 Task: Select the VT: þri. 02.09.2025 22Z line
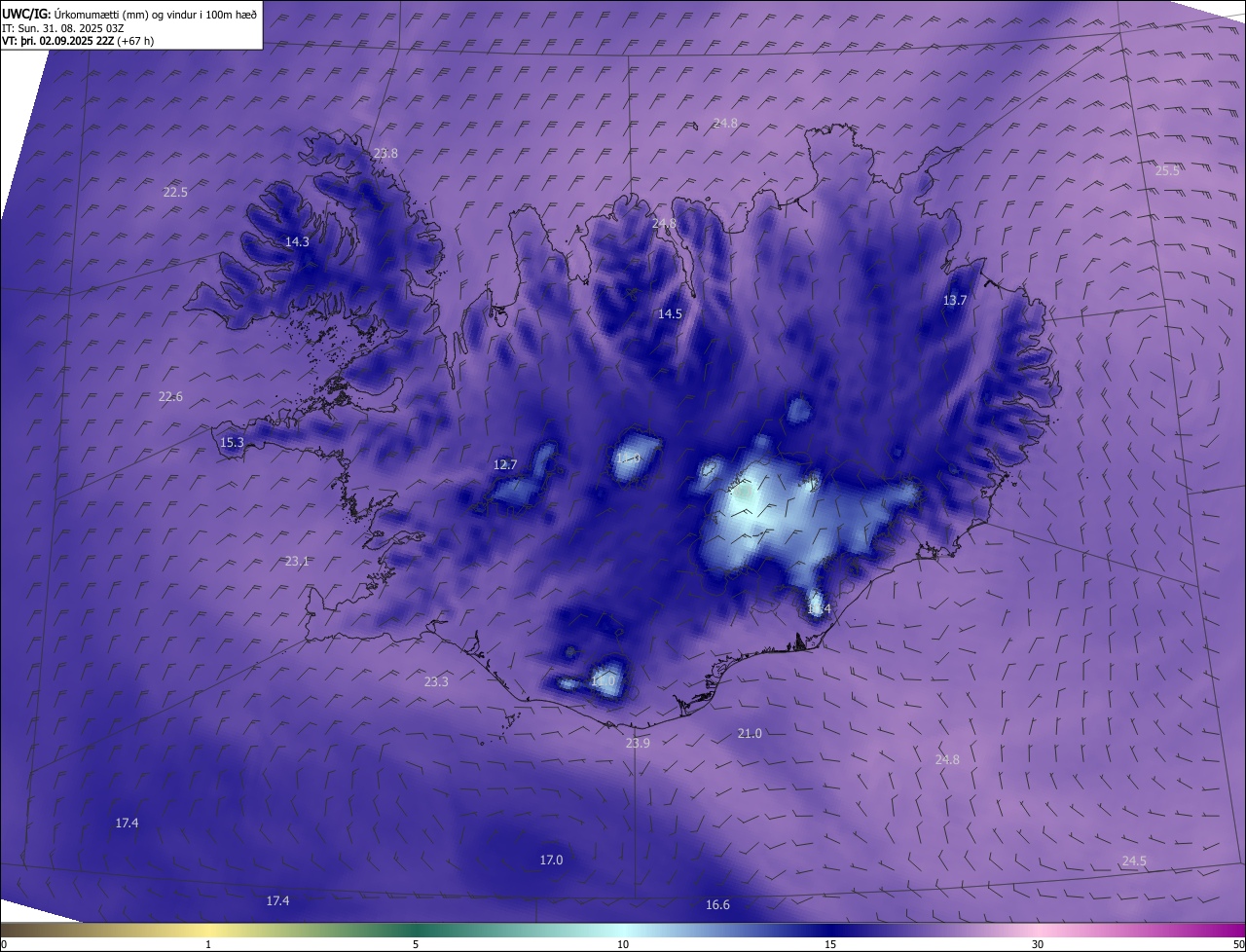click(78, 41)
